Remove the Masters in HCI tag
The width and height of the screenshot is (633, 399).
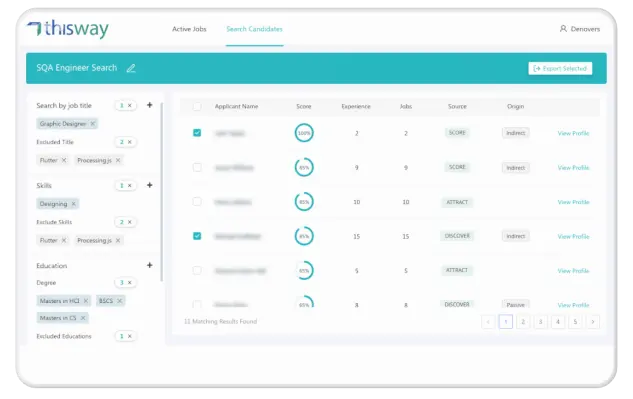86,301
